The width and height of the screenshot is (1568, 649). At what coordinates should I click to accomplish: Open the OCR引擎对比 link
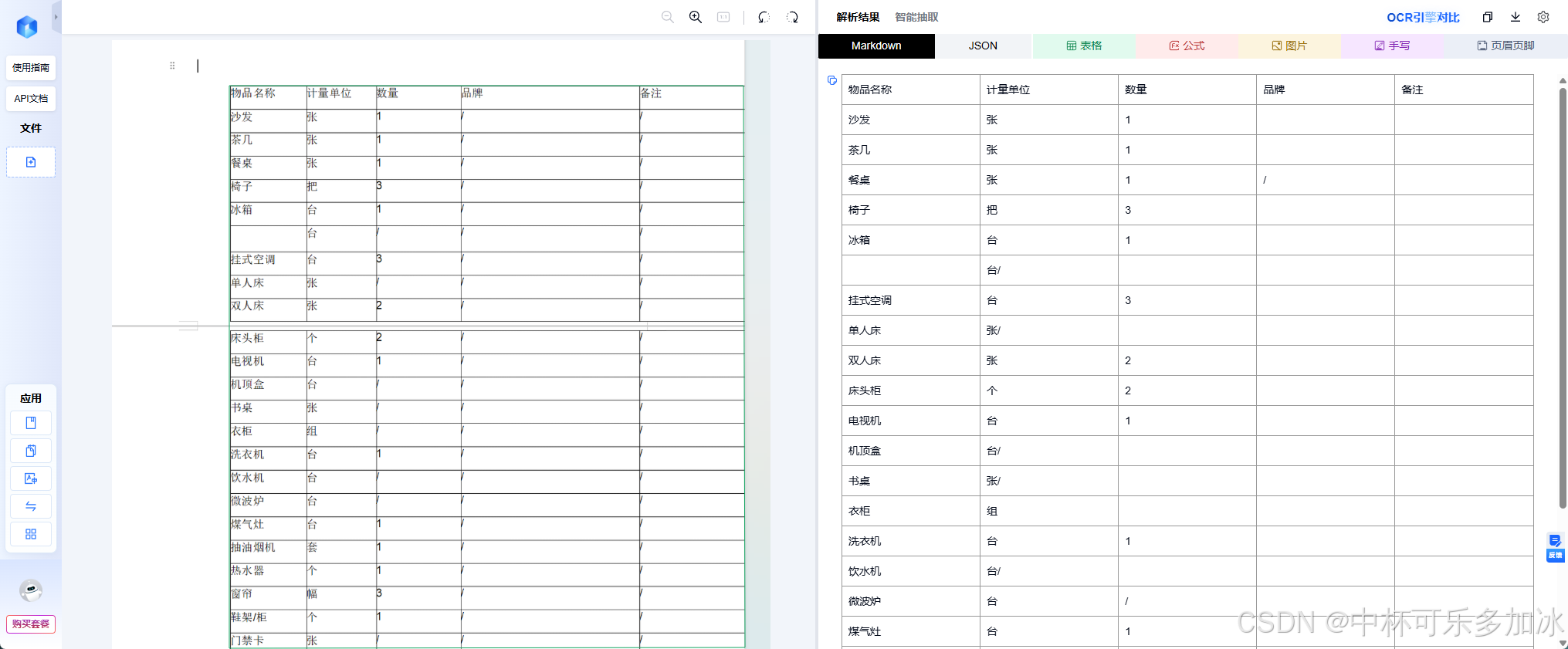(x=1423, y=17)
